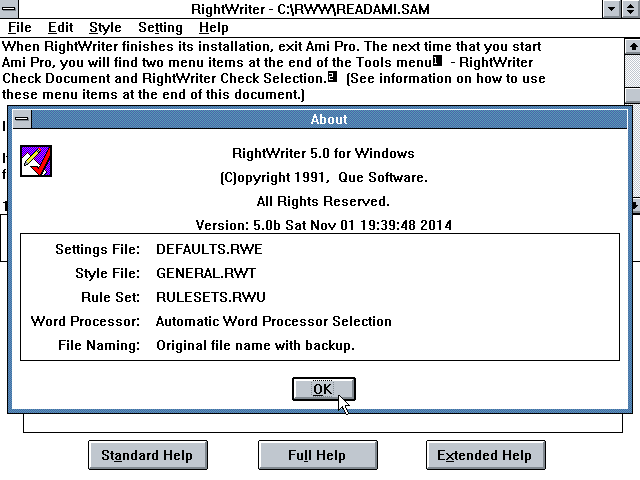This screenshot has width=640, height=480.
Task: Click the About dialog title bar
Action: (329, 119)
